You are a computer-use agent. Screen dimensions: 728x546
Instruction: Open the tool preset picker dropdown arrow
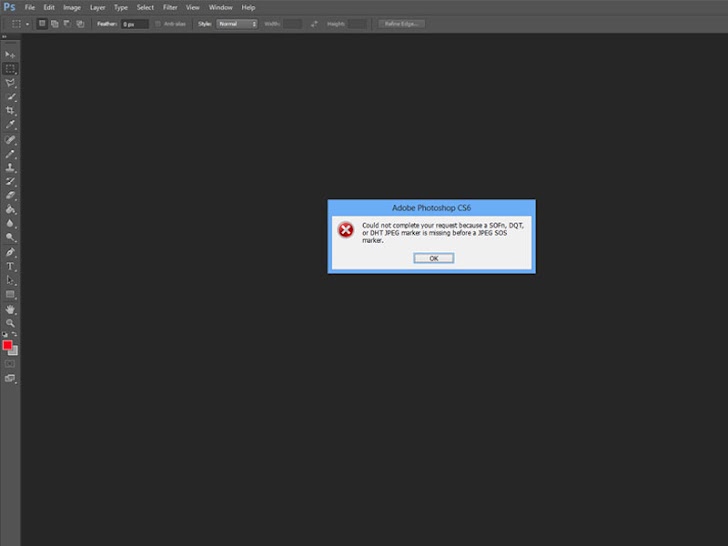click(27, 24)
